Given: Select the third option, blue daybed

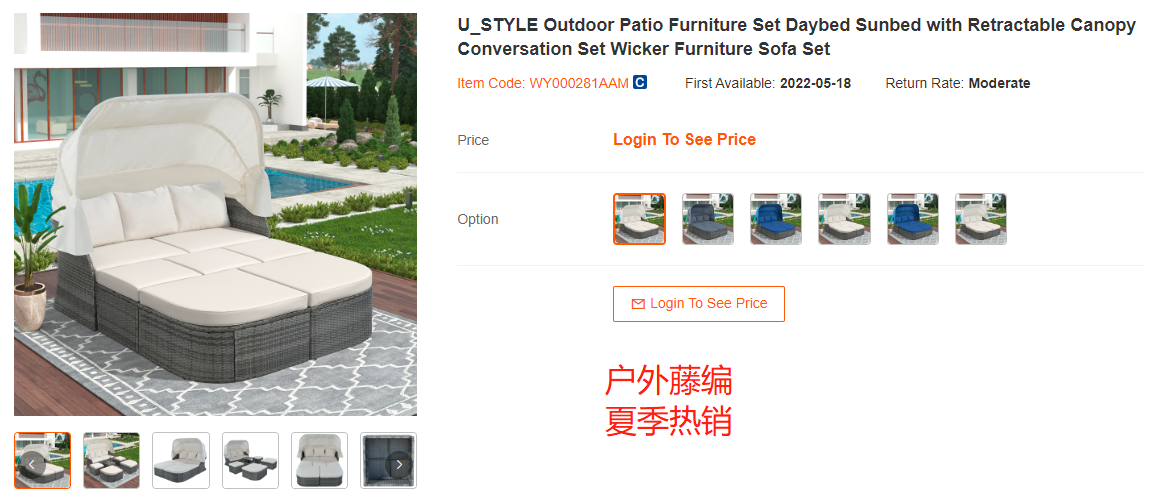Looking at the screenshot, I should coord(776,219).
